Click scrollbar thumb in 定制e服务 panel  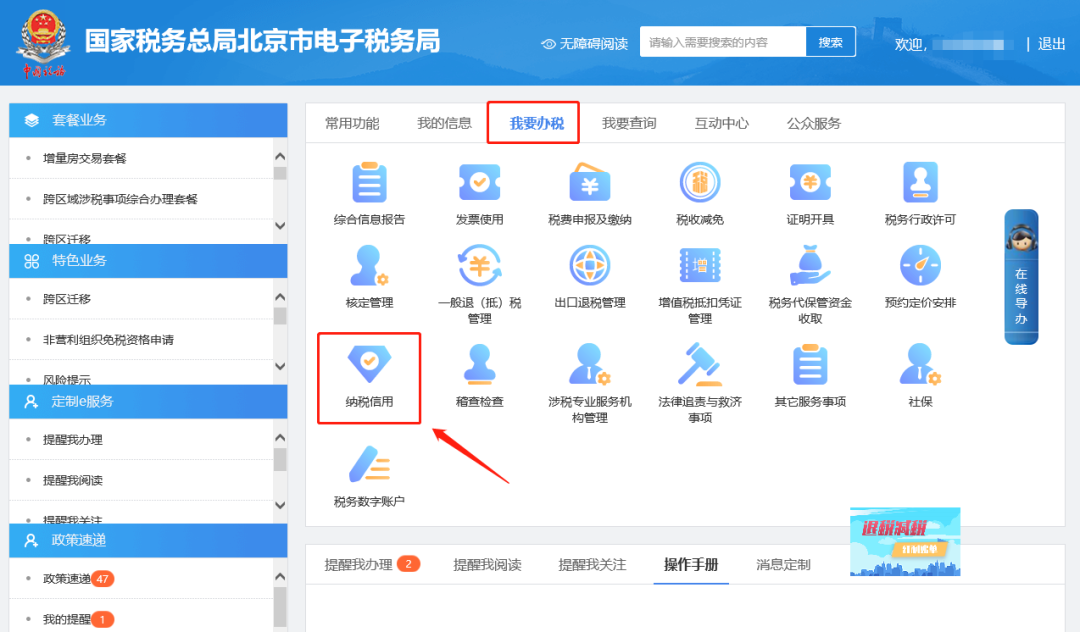280,459
